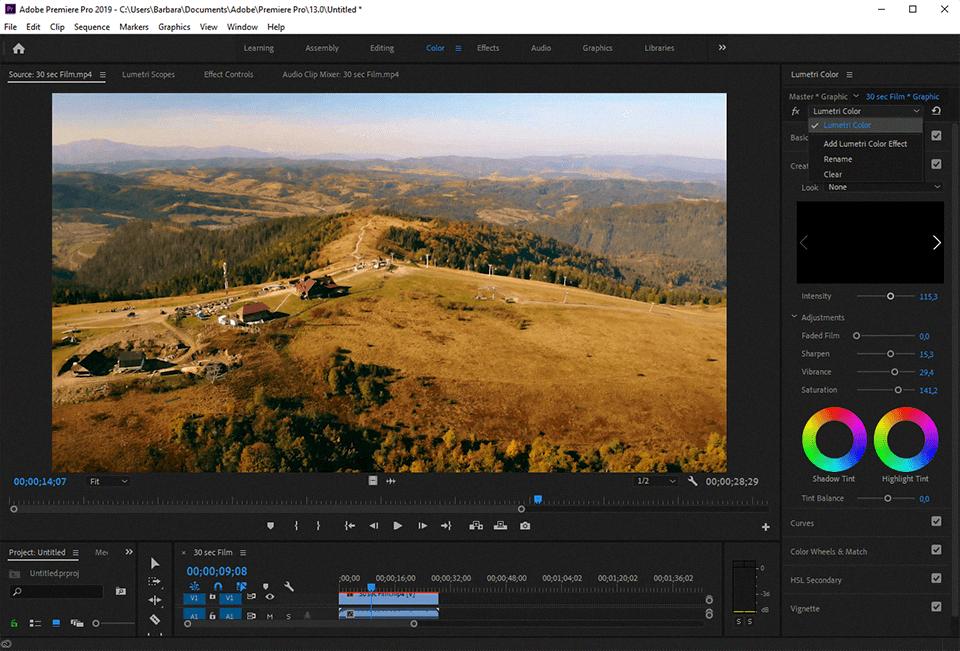Open Project panel menu icon
This screenshot has width=960, height=651.
tap(75, 552)
